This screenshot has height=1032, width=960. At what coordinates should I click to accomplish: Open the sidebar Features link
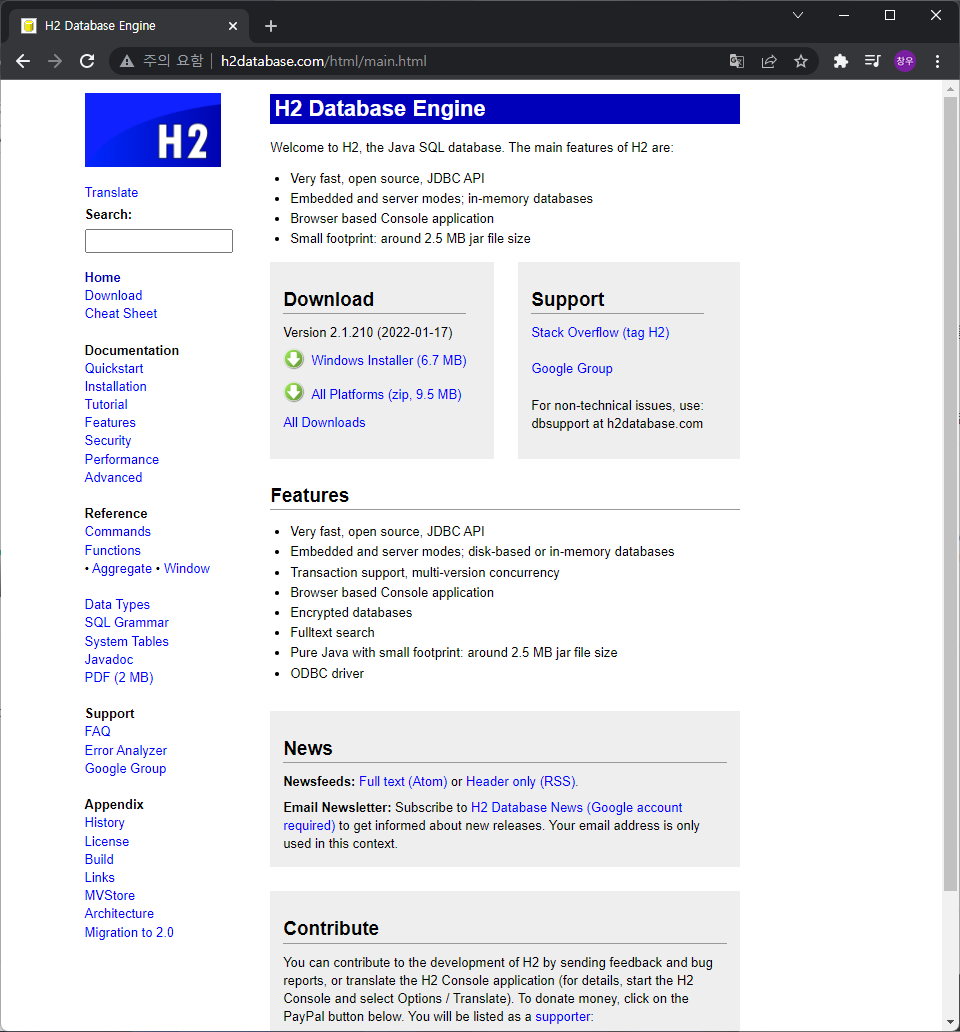point(110,423)
